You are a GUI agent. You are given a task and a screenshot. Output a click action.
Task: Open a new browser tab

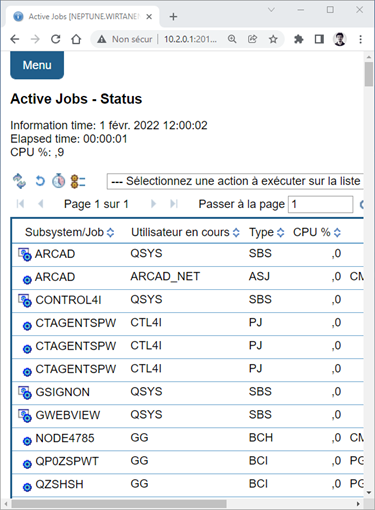[173, 16]
